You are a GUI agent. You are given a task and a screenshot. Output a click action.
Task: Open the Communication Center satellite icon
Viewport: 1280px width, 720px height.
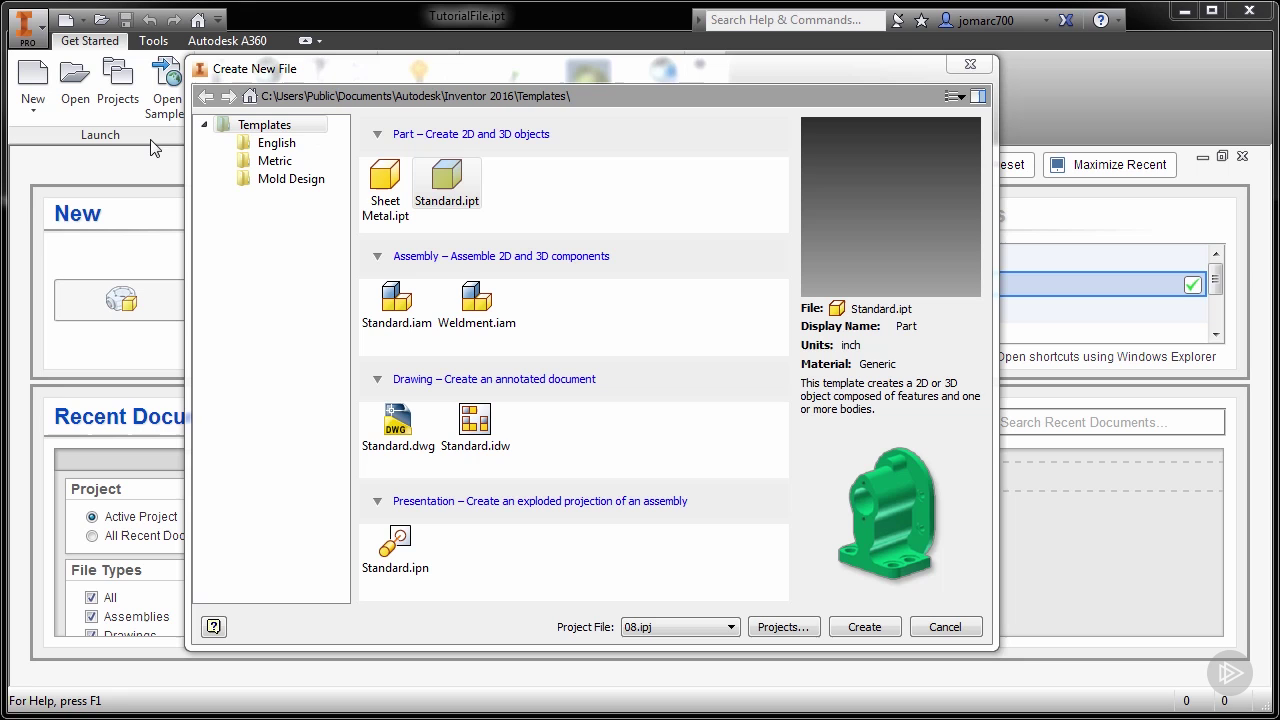(898, 20)
